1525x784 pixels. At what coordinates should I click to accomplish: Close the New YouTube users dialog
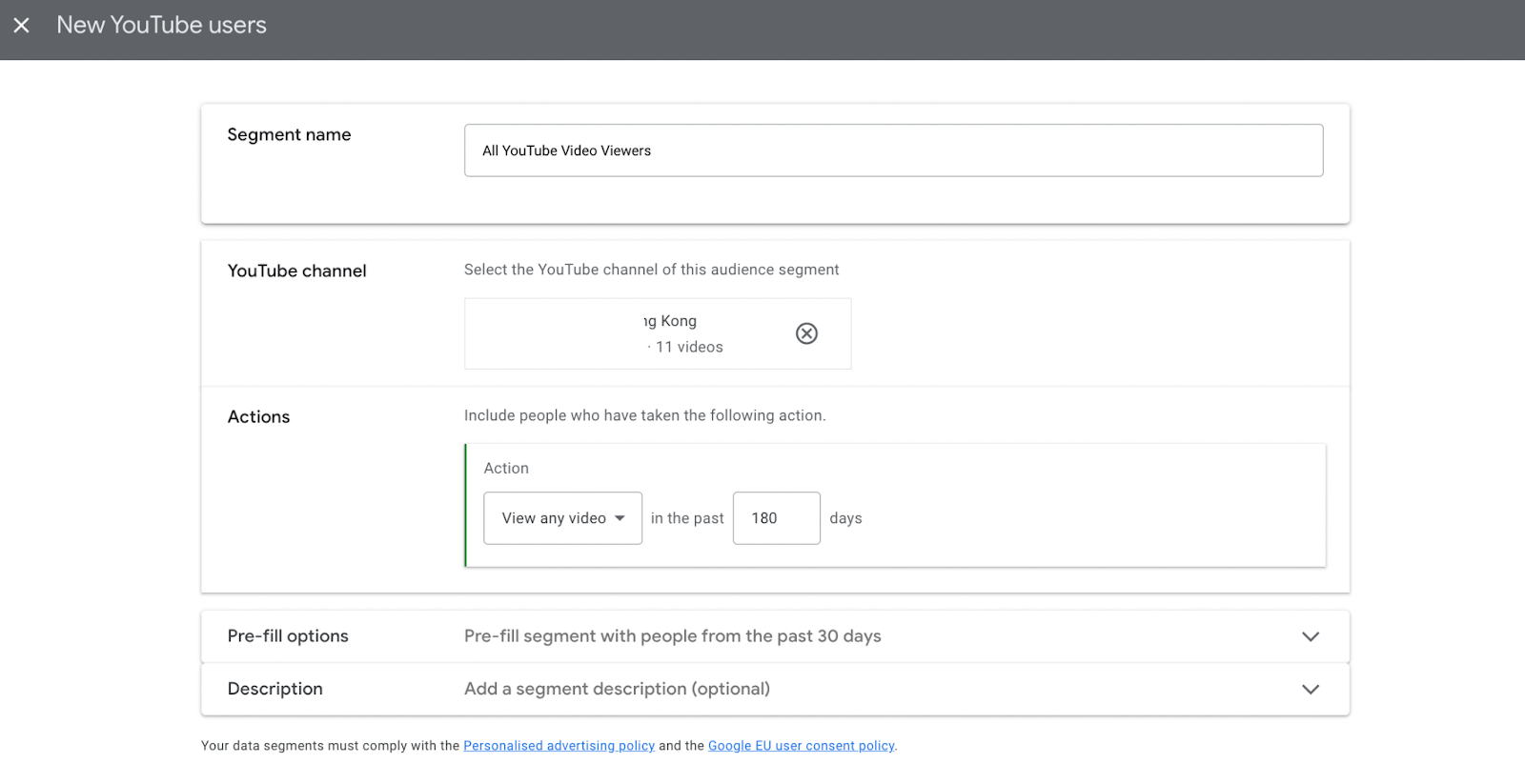[21, 26]
